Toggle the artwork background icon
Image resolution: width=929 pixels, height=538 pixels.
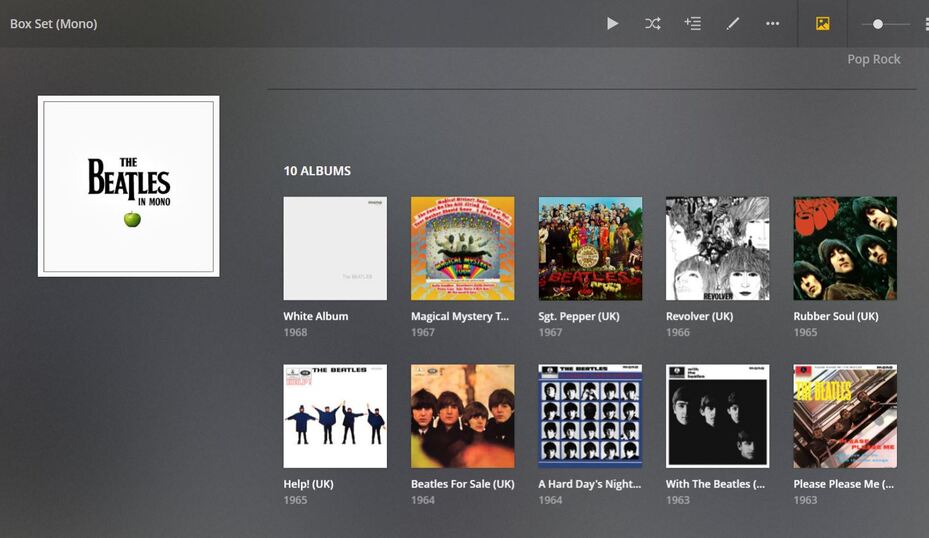(822, 24)
